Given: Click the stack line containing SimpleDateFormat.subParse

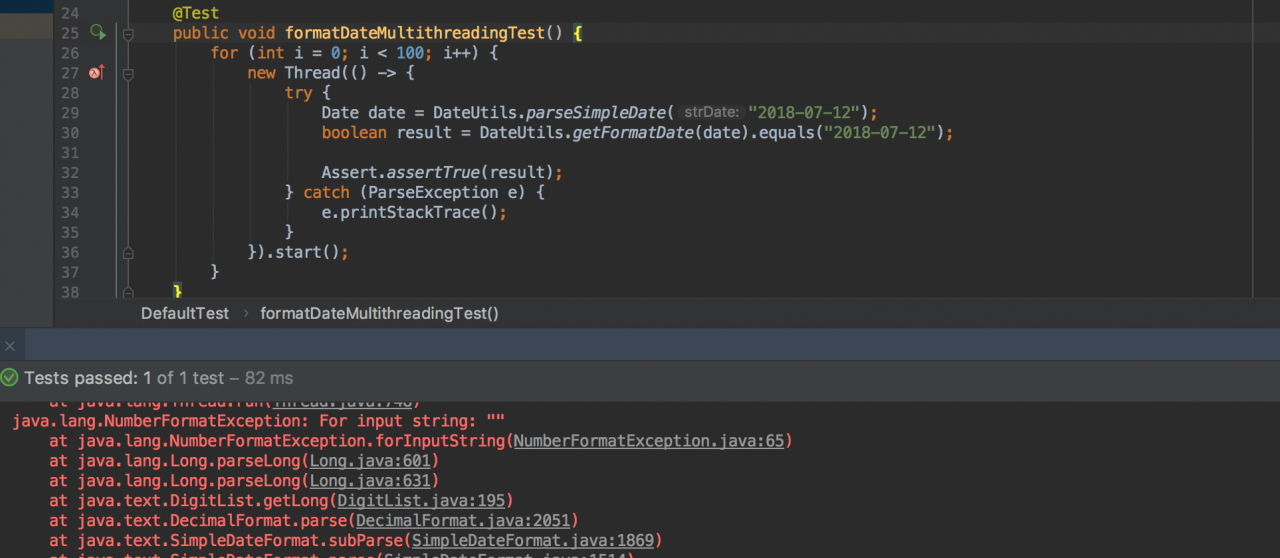Looking at the screenshot, I should (355, 540).
